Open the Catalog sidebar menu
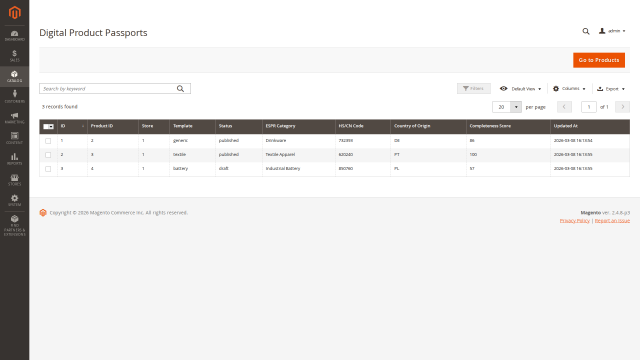Viewport: 640px width, 360px height. tap(14, 76)
